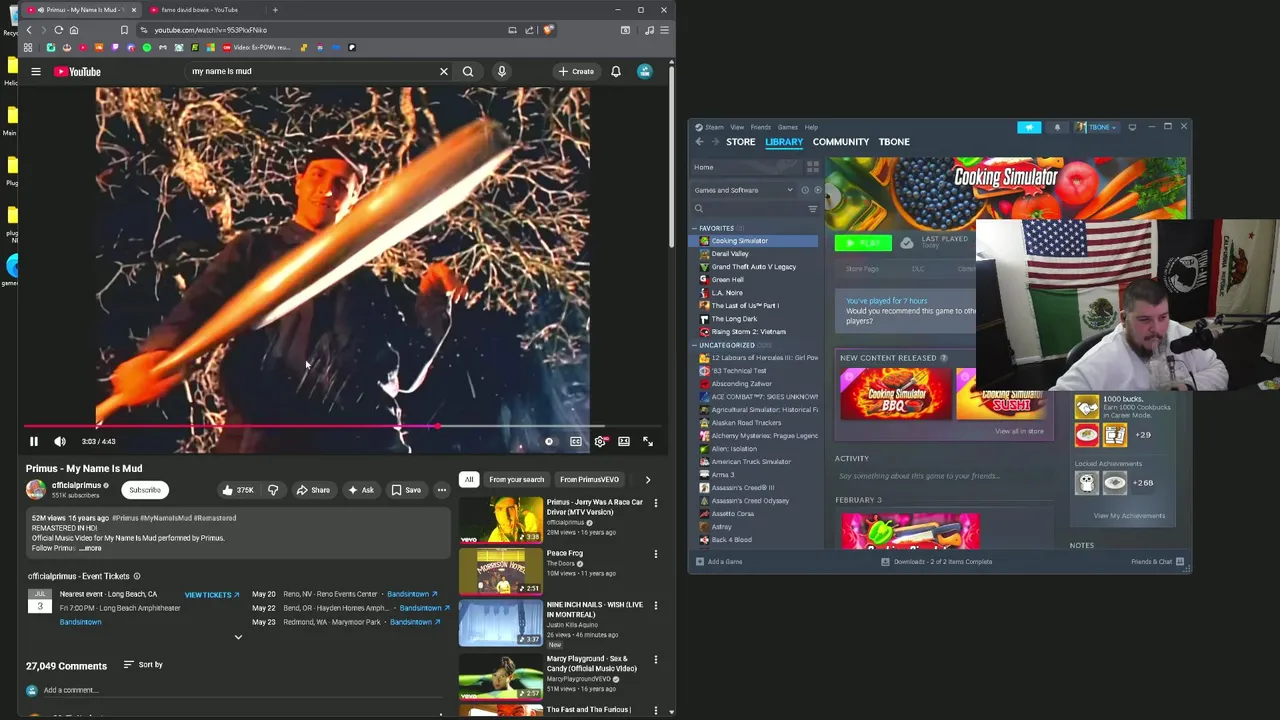This screenshot has width=1280, height=720.
Task: Open Steam Downloads status bar entry
Action: (937, 562)
